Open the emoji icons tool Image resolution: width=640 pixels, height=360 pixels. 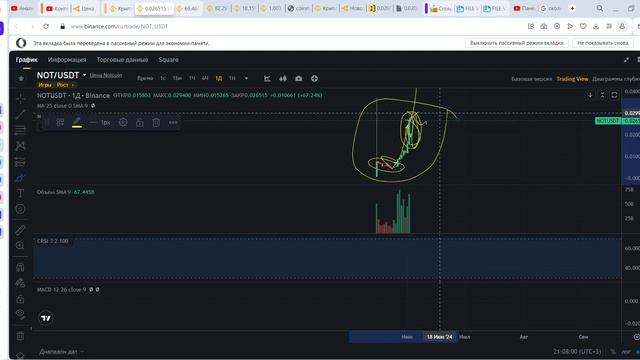[20, 209]
